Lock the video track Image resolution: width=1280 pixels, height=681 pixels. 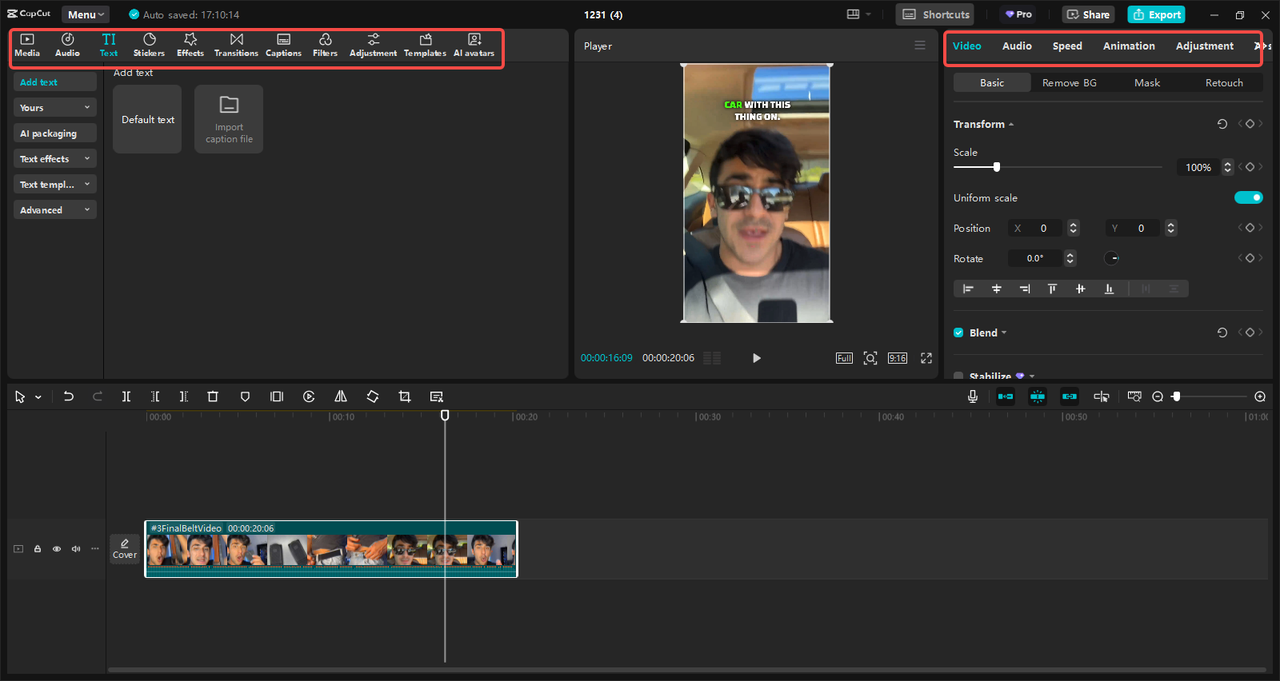(37, 549)
